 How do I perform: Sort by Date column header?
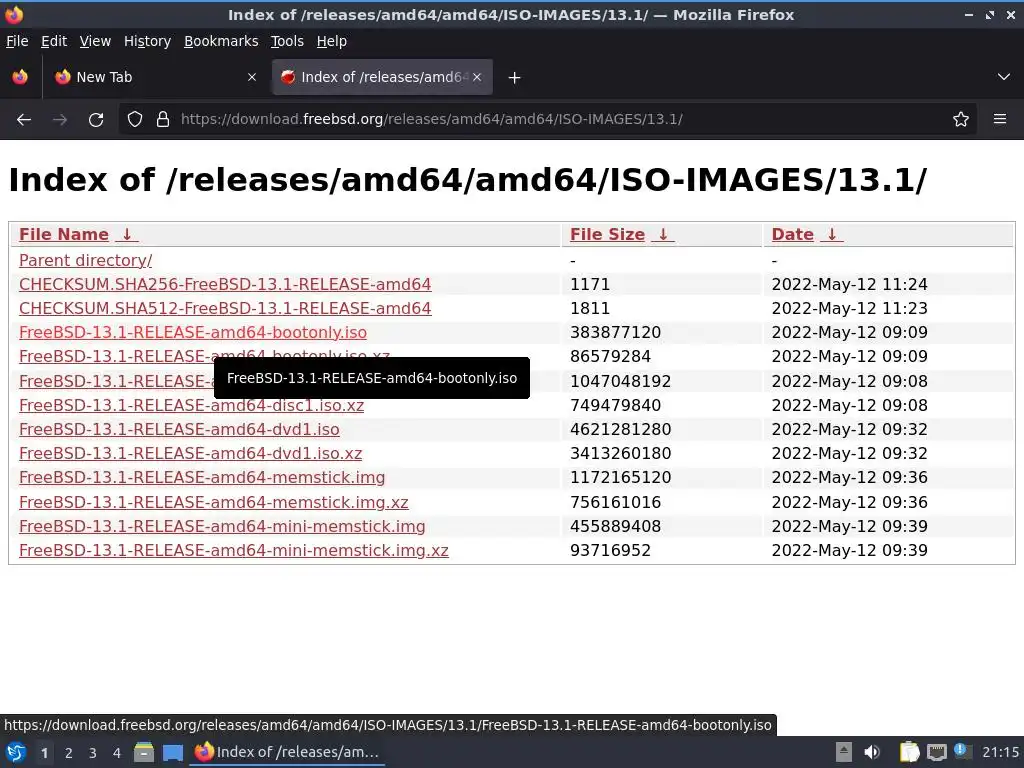[x=792, y=234]
